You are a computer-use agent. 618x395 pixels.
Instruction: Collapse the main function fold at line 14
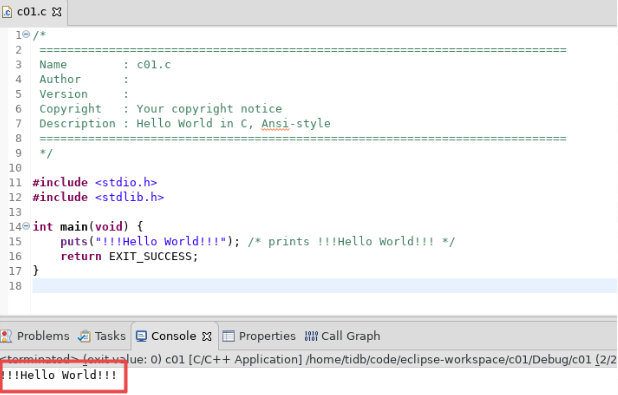tap(26, 226)
